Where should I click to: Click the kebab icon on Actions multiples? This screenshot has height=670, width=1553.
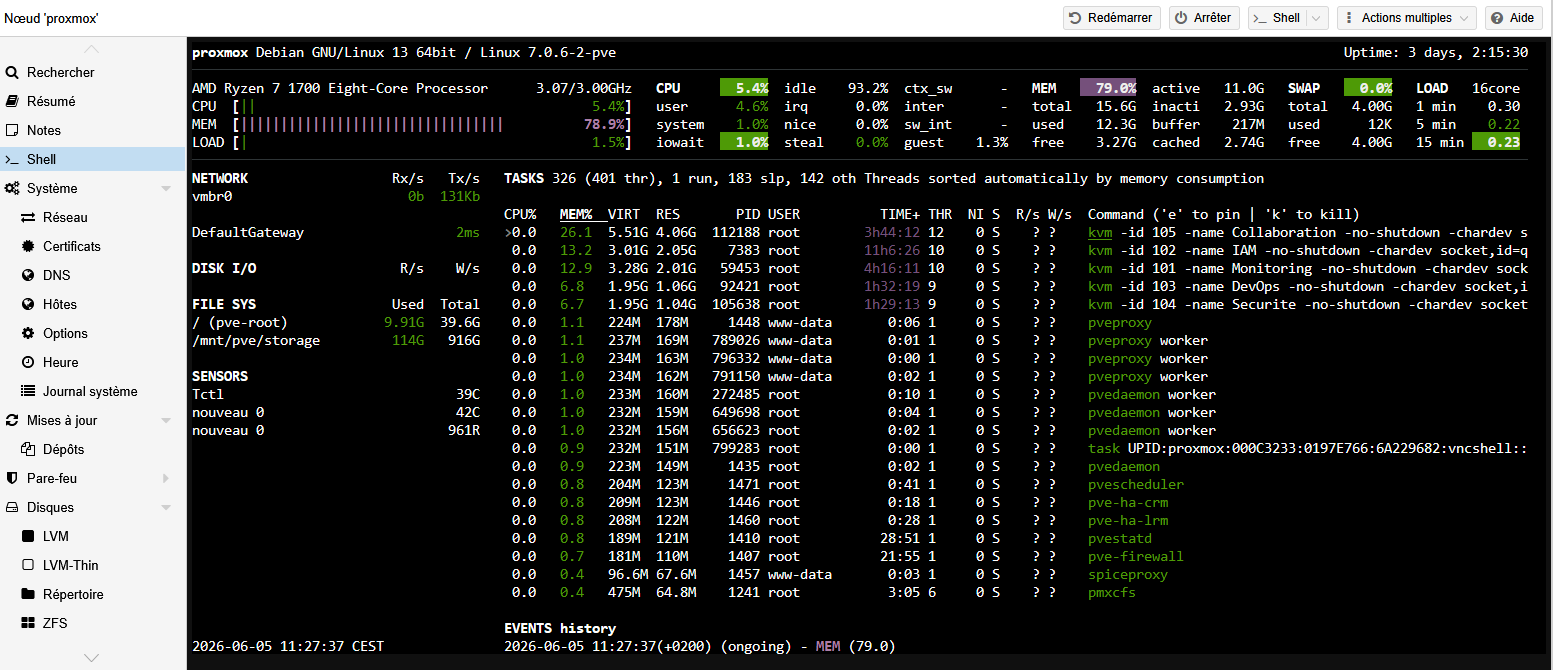click(x=1350, y=18)
